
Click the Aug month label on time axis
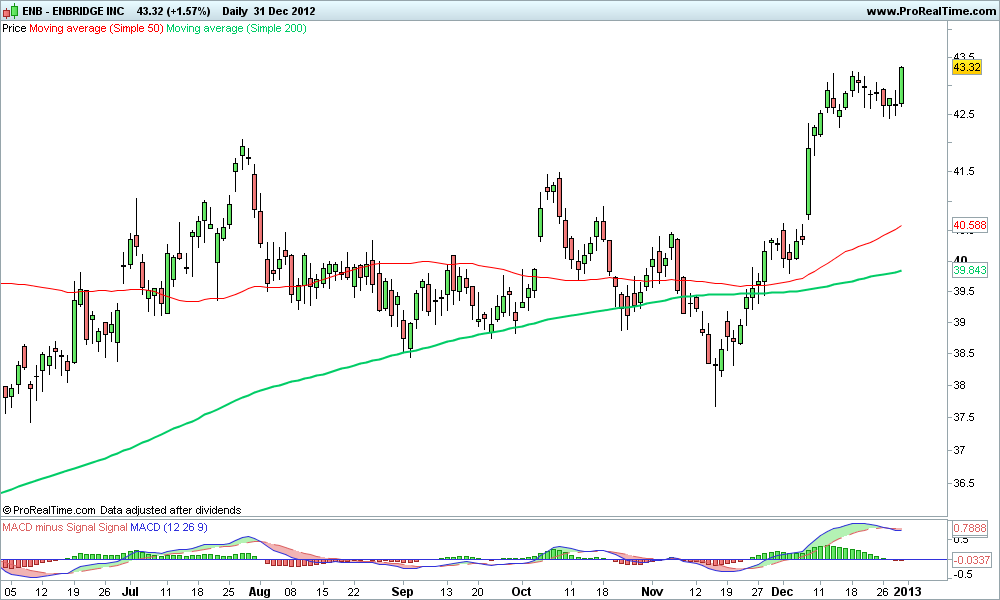pos(260,591)
